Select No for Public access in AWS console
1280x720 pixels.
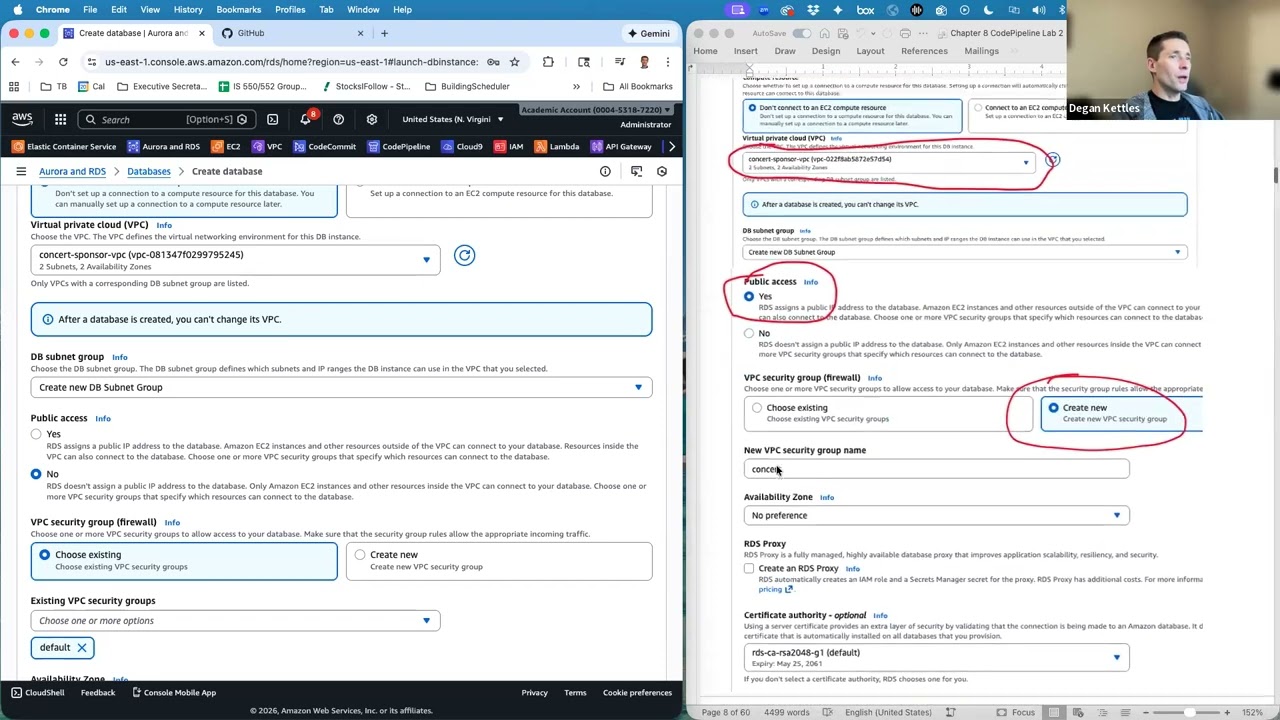coord(36,474)
